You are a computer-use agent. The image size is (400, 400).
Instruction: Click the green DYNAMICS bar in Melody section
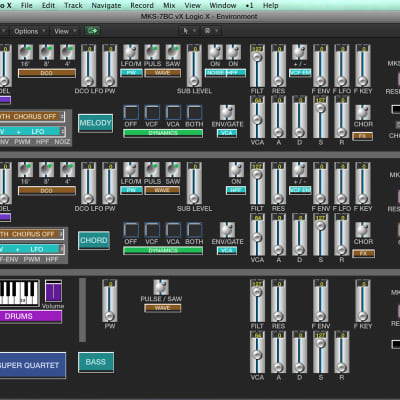(163, 133)
